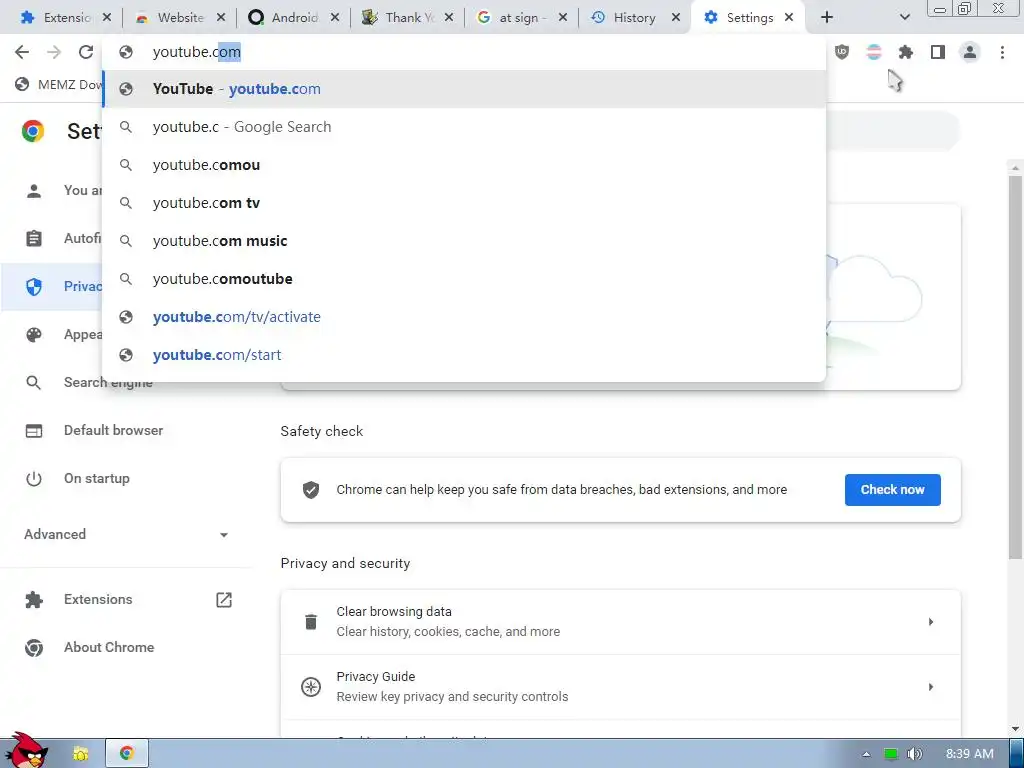Screen dimensions: 1024x768
Task: Click the Safety check shield icon
Action: (x=311, y=490)
